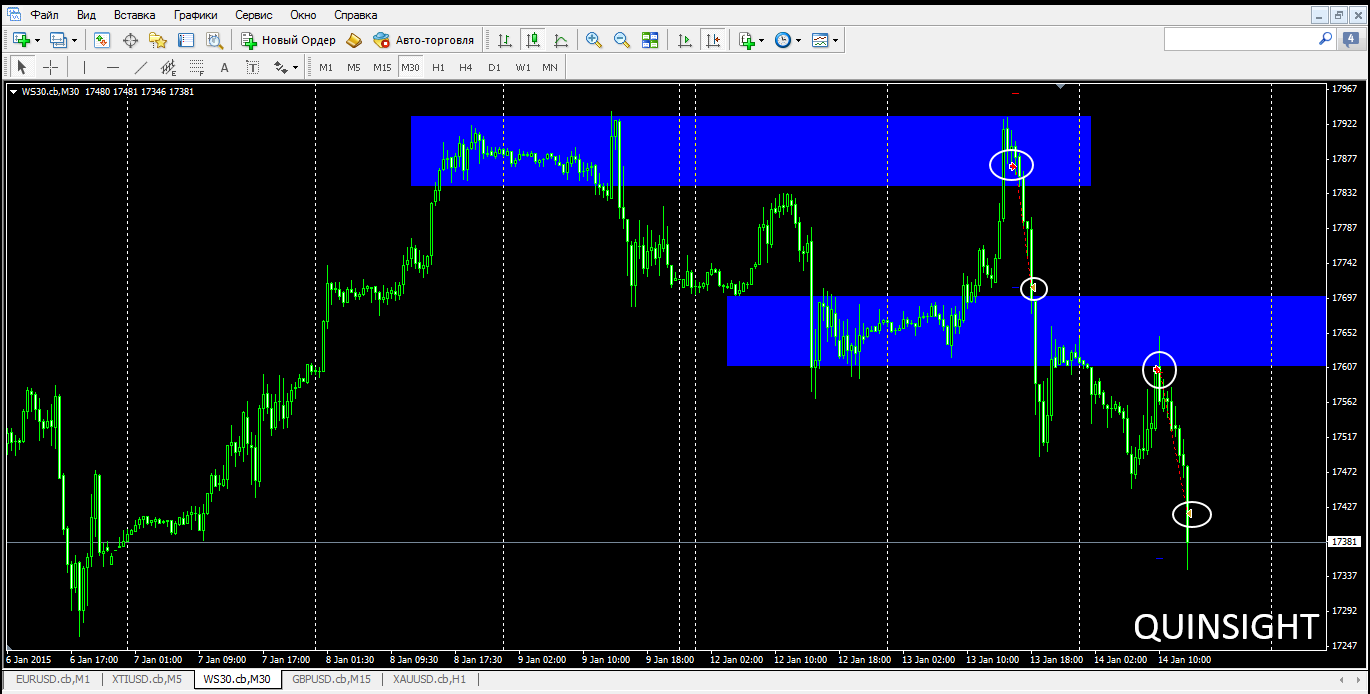Image resolution: width=1370 pixels, height=694 pixels.
Task: Select the Vertical Line drawing tool
Action: pyautogui.click(x=84, y=67)
